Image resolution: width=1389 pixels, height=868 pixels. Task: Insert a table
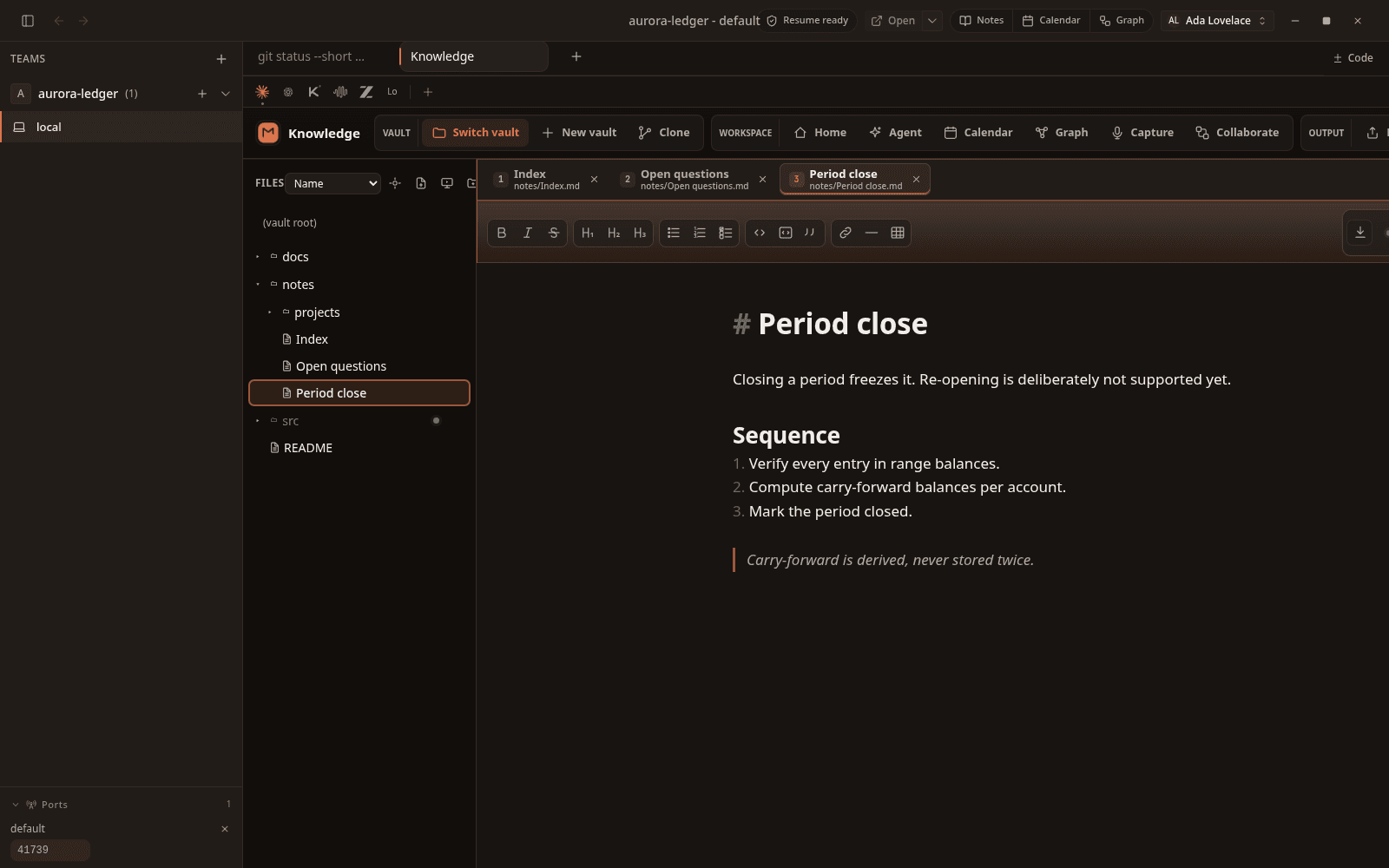point(898,233)
